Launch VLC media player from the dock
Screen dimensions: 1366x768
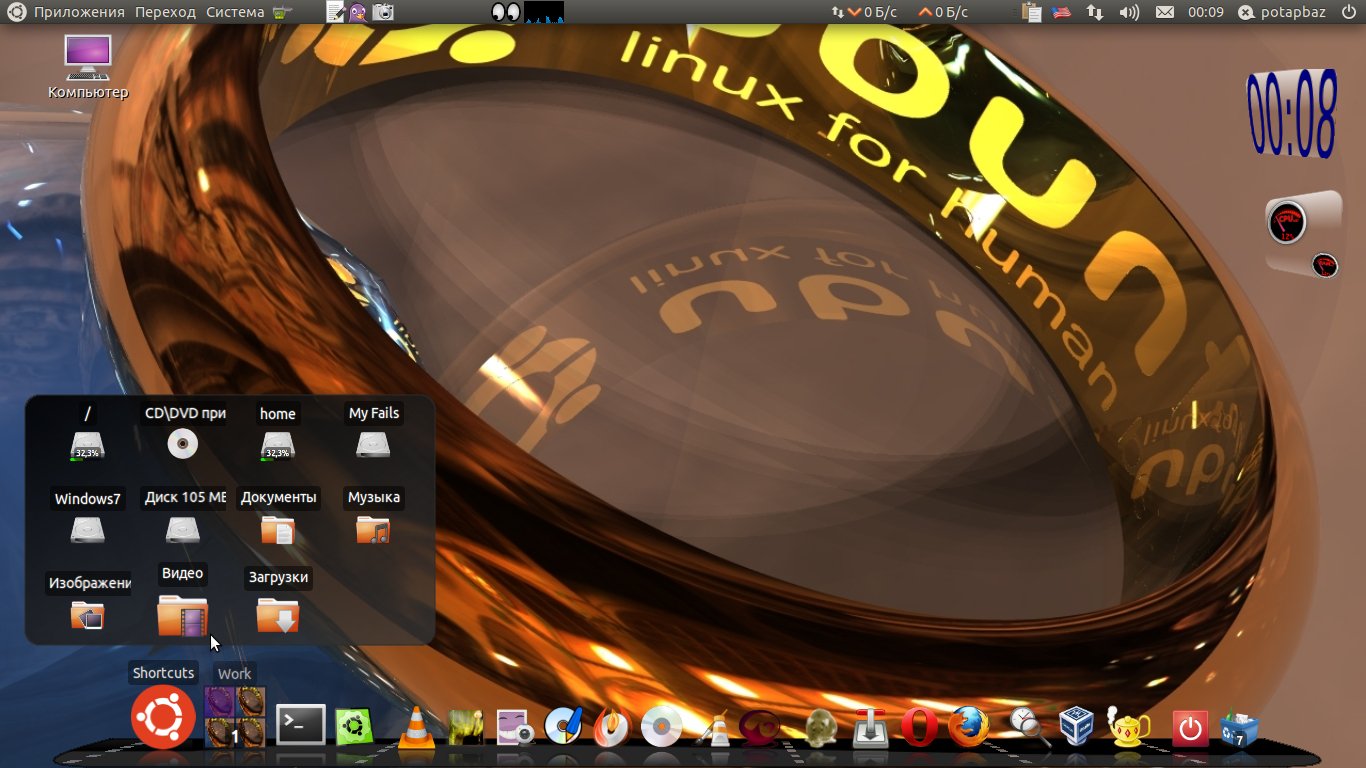click(x=417, y=727)
